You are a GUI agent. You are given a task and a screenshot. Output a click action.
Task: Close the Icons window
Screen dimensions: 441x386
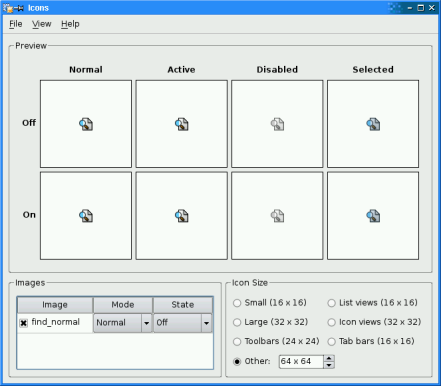click(x=432, y=8)
